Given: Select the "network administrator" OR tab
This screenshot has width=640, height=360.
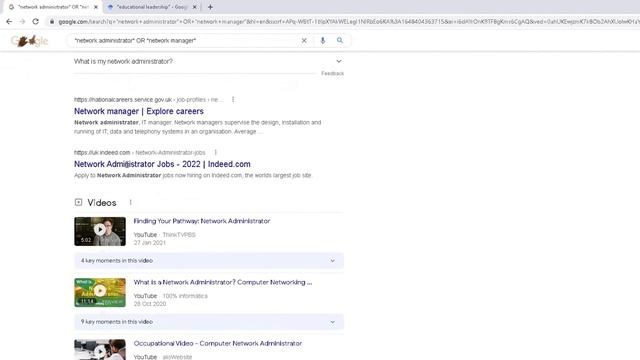Looking at the screenshot, I should 53,7.
